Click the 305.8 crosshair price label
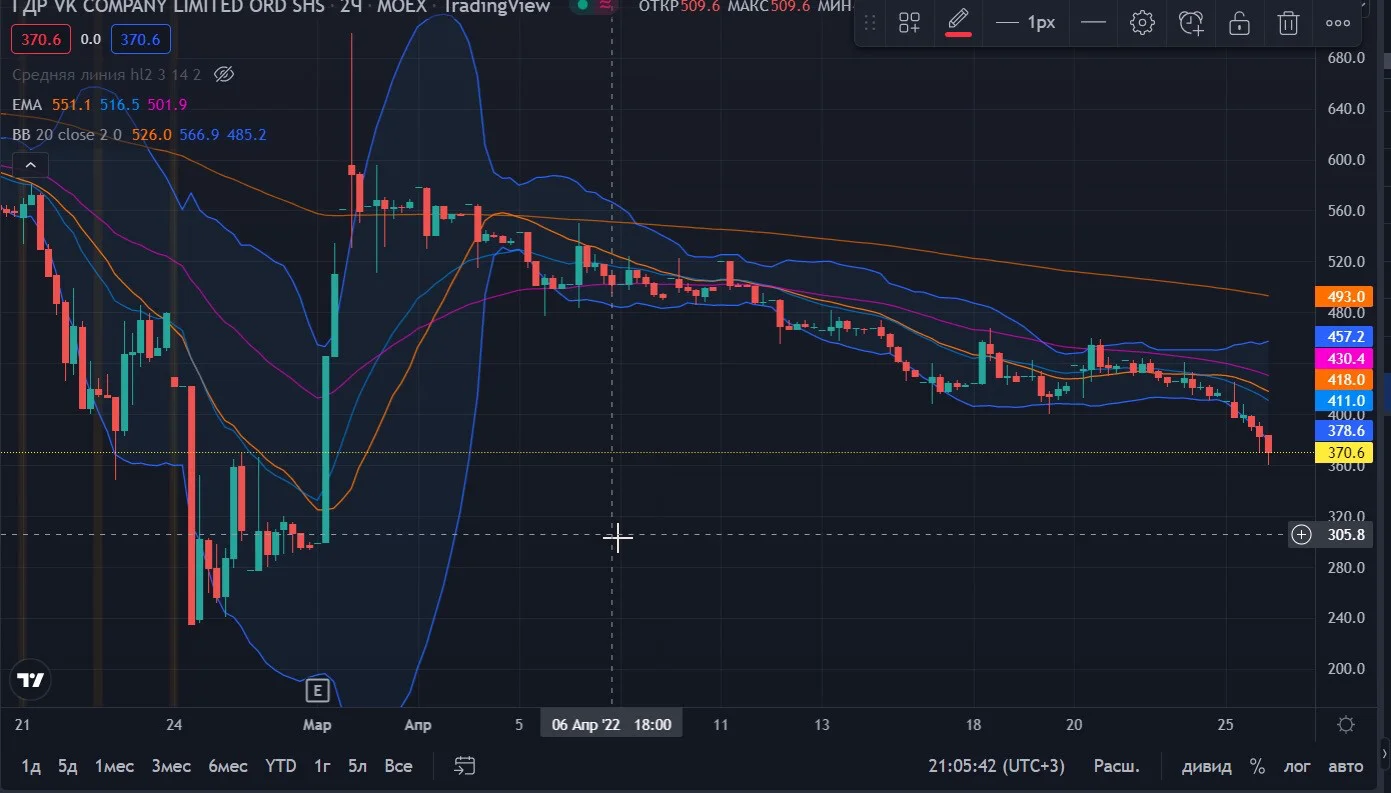Image resolution: width=1391 pixels, height=793 pixels. [1346, 535]
